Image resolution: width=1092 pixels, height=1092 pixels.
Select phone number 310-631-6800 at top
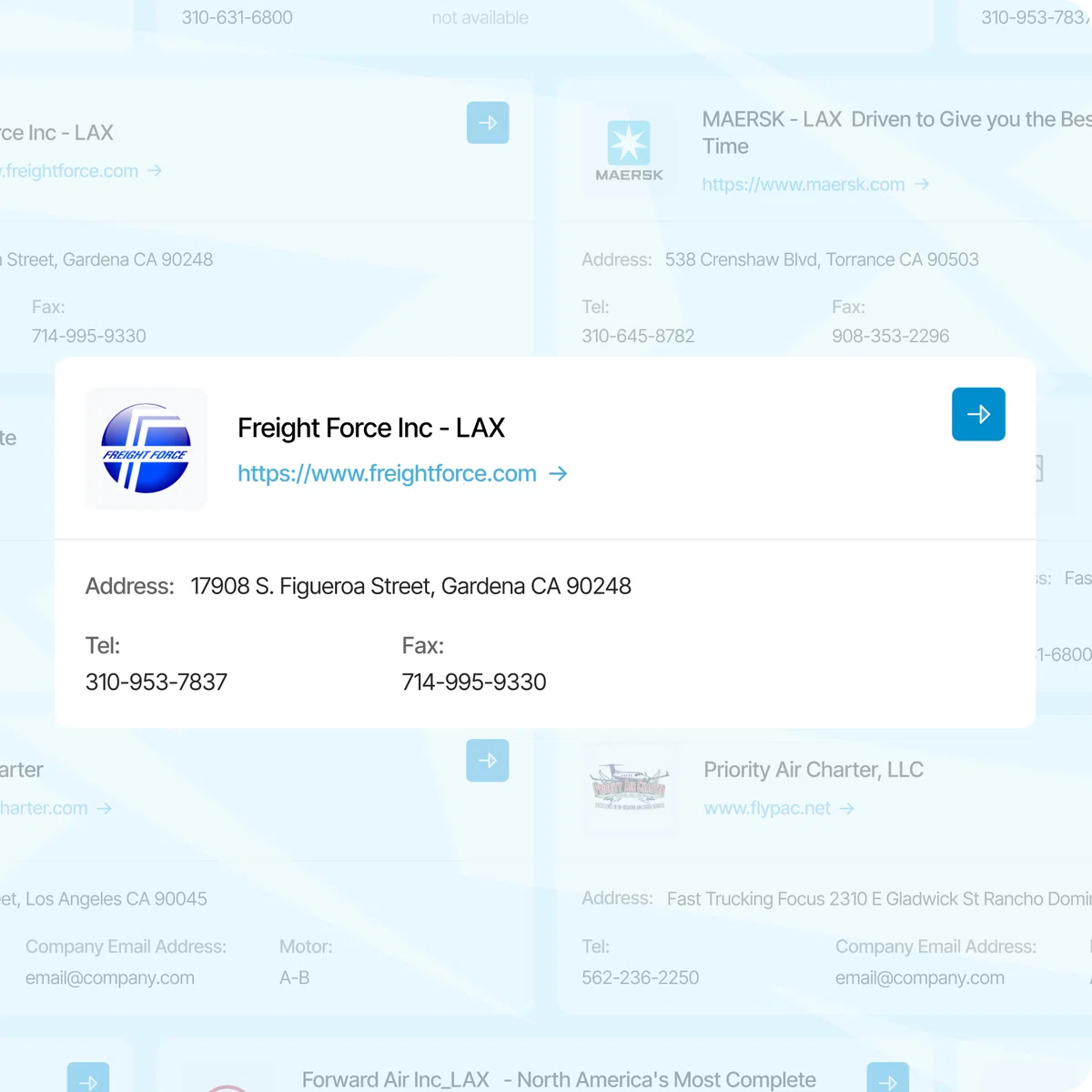(x=238, y=17)
